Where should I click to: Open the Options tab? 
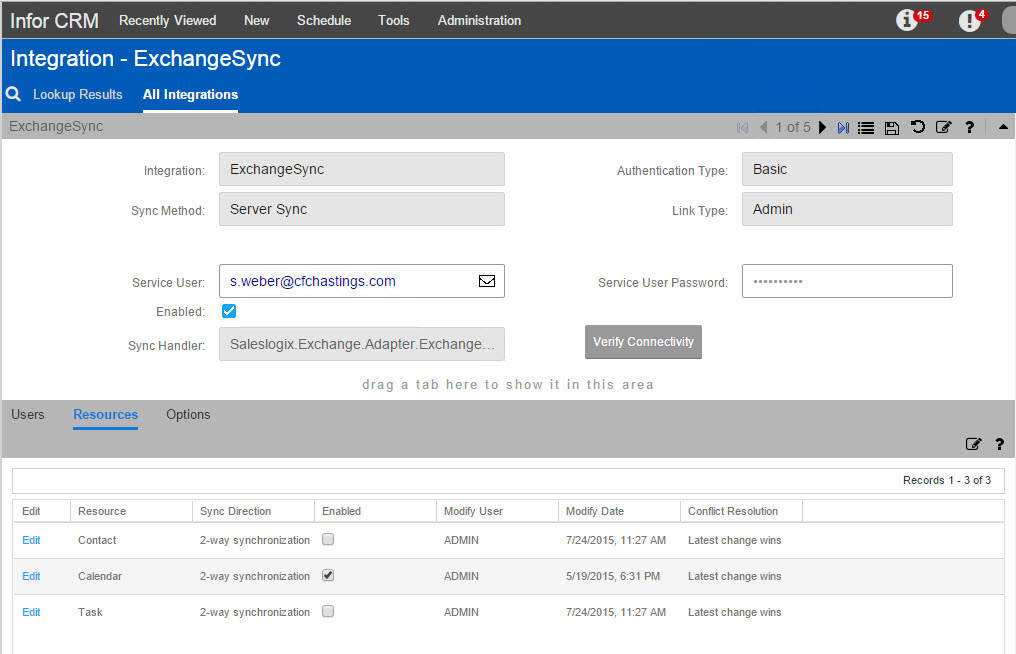coord(188,414)
